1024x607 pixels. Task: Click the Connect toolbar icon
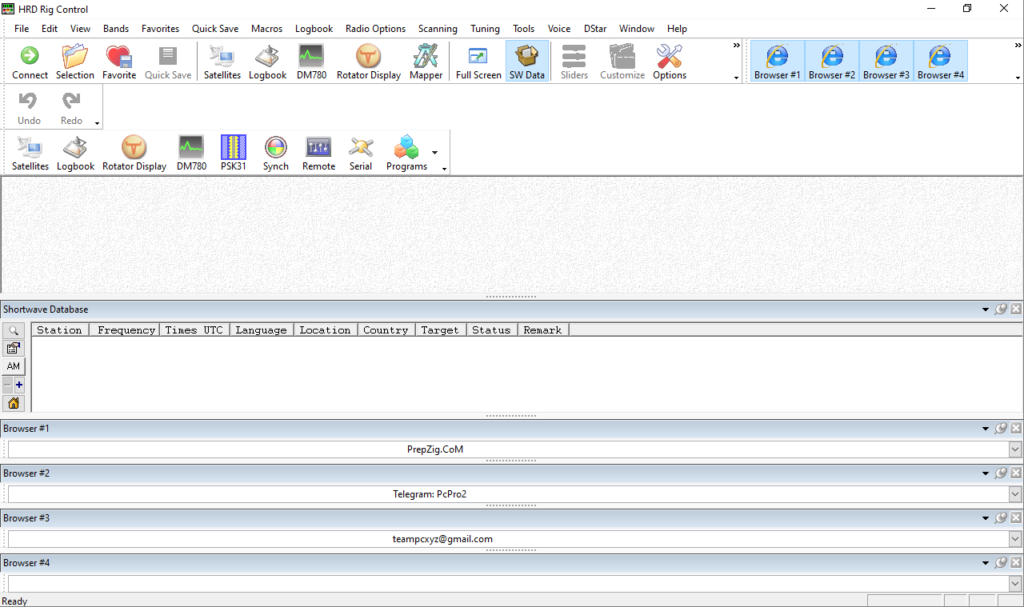click(x=29, y=62)
